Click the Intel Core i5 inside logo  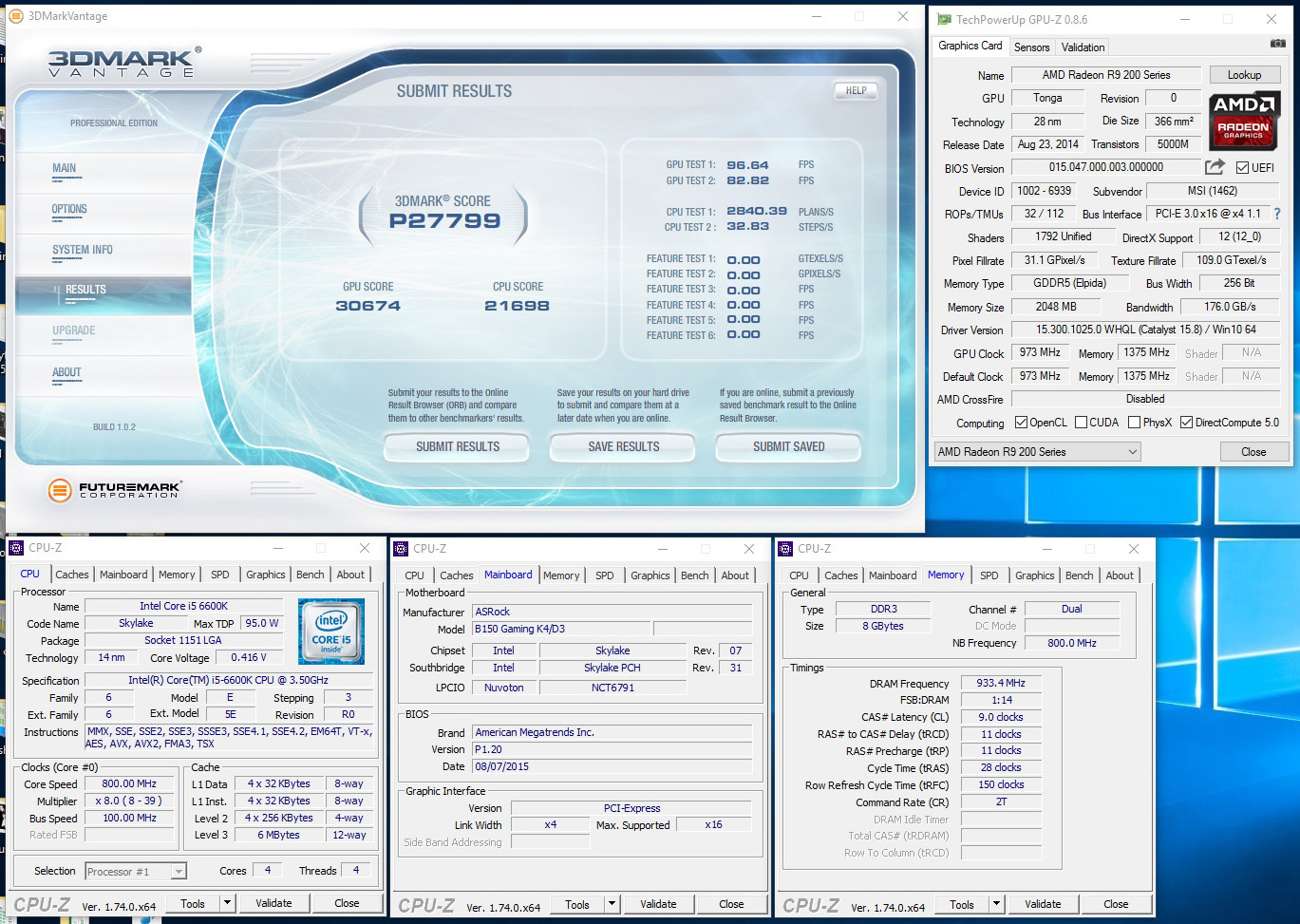coord(331,632)
